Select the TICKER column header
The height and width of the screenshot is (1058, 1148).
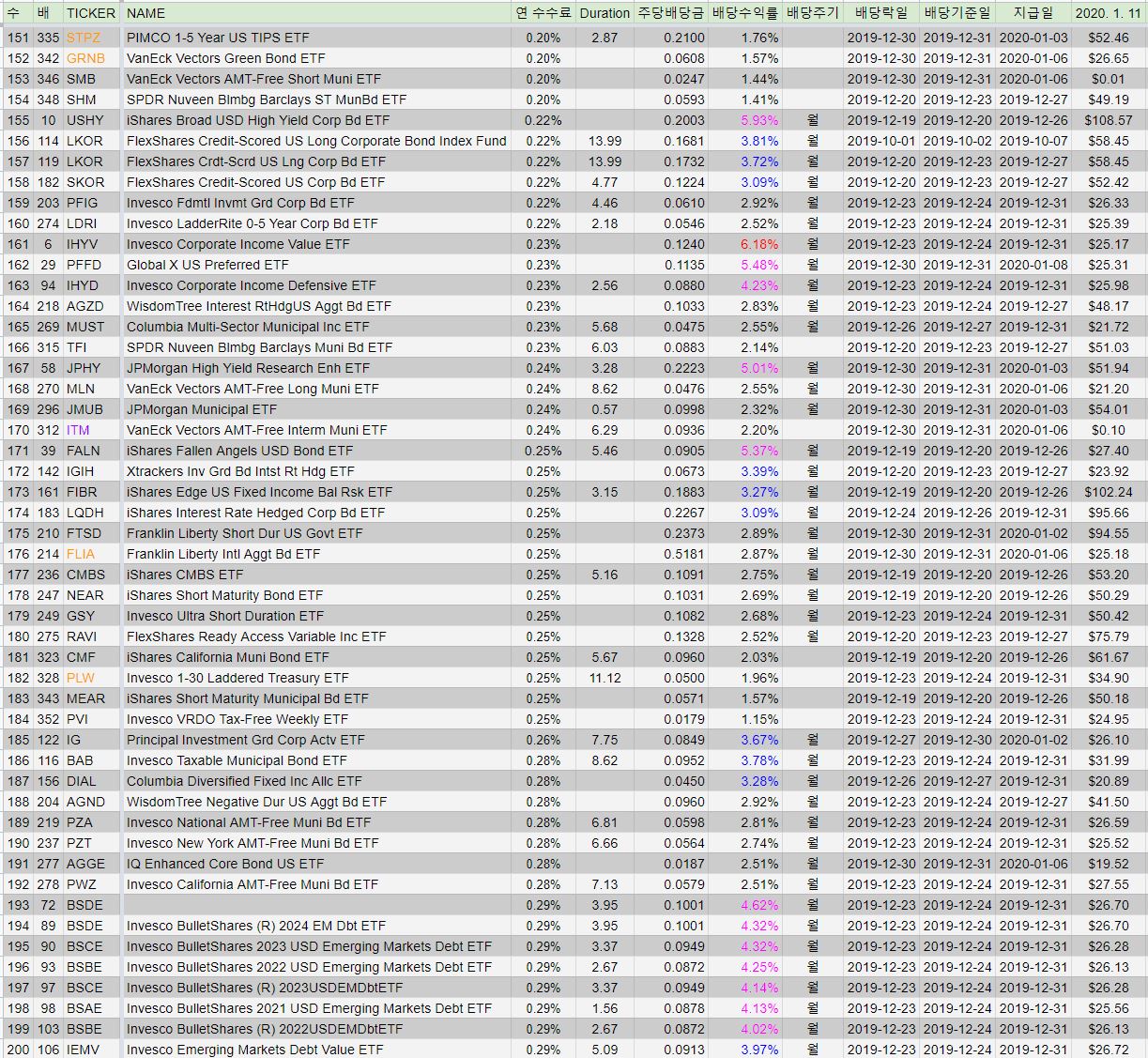pyautogui.click(x=91, y=13)
